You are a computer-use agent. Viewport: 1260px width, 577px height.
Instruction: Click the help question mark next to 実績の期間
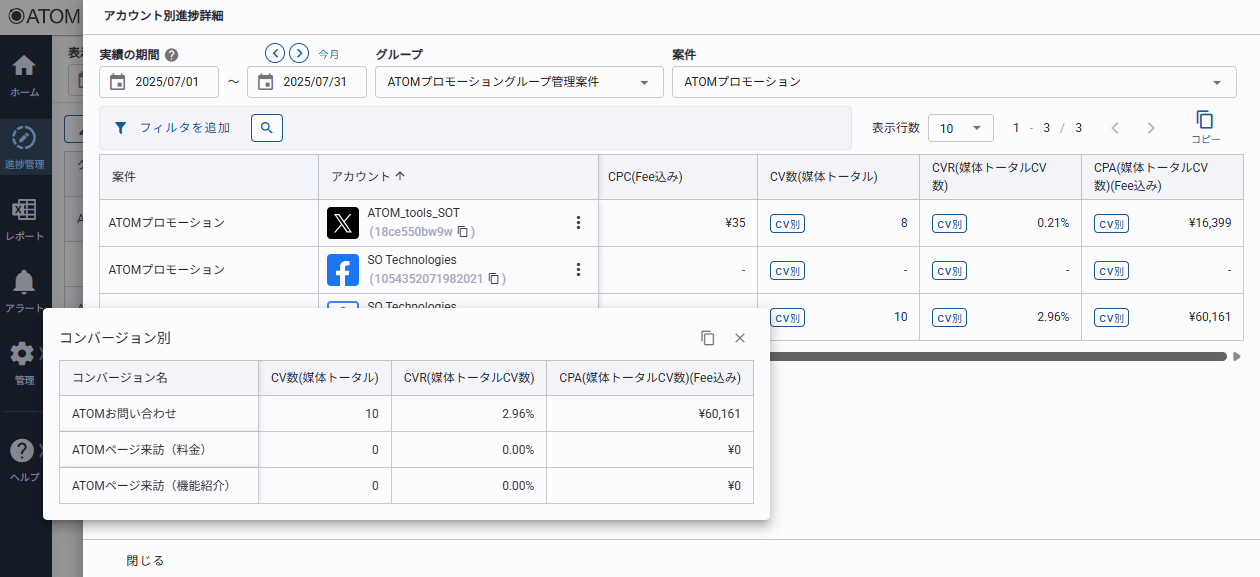click(x=172, y=55)
